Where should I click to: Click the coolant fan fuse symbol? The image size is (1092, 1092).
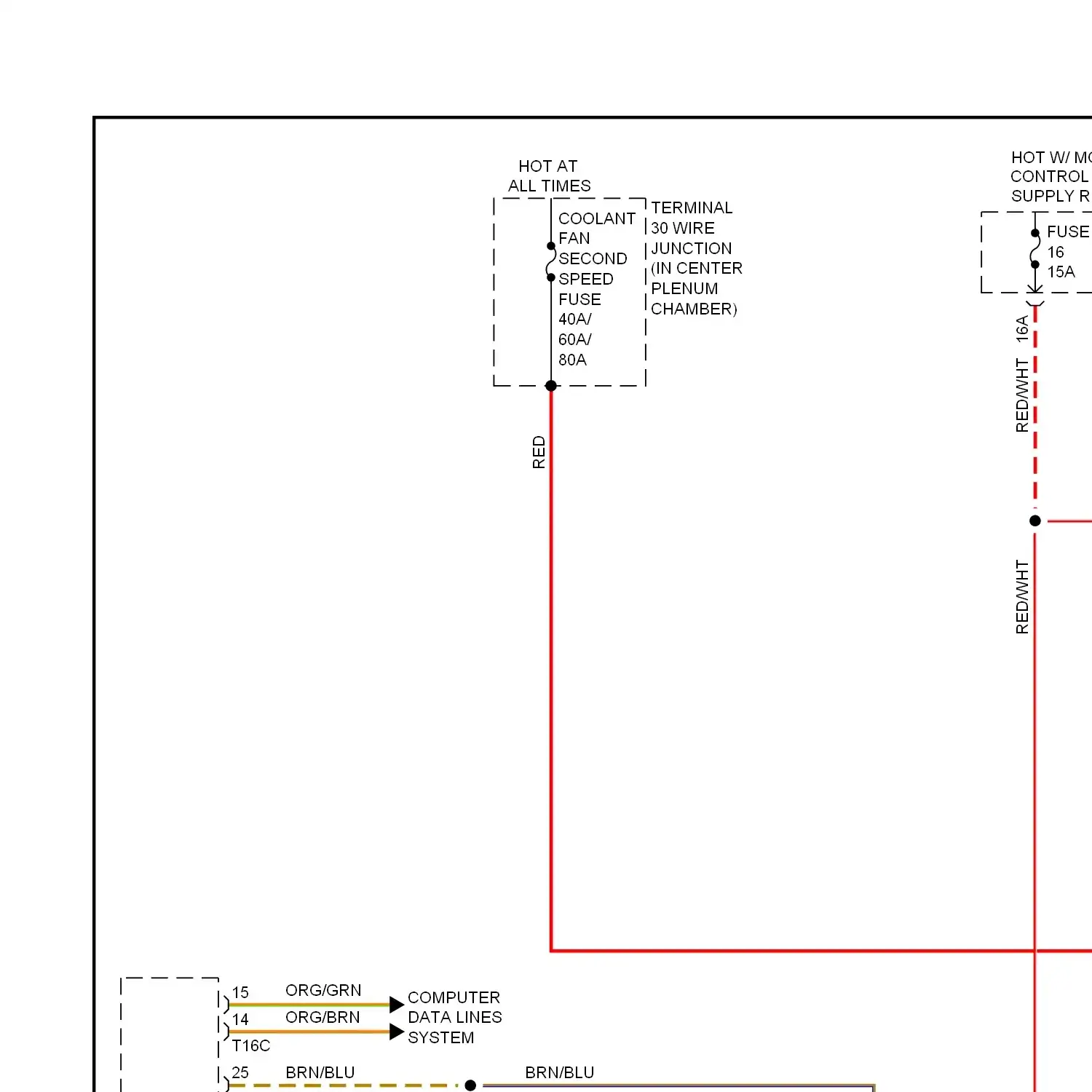[x=551, y=261]
